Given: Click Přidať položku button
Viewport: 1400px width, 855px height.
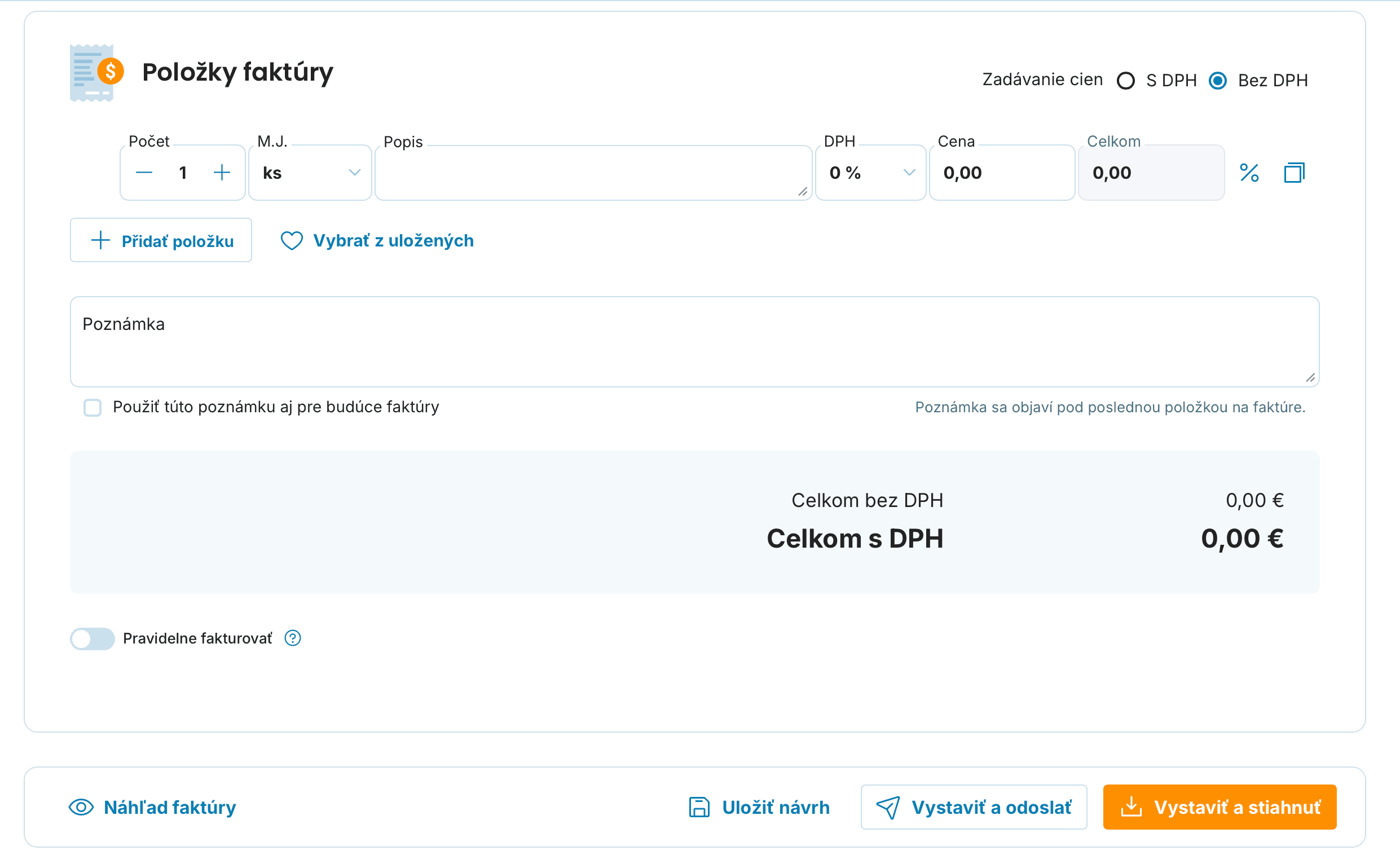Looking at the screenshot, I should pos(161,240).
